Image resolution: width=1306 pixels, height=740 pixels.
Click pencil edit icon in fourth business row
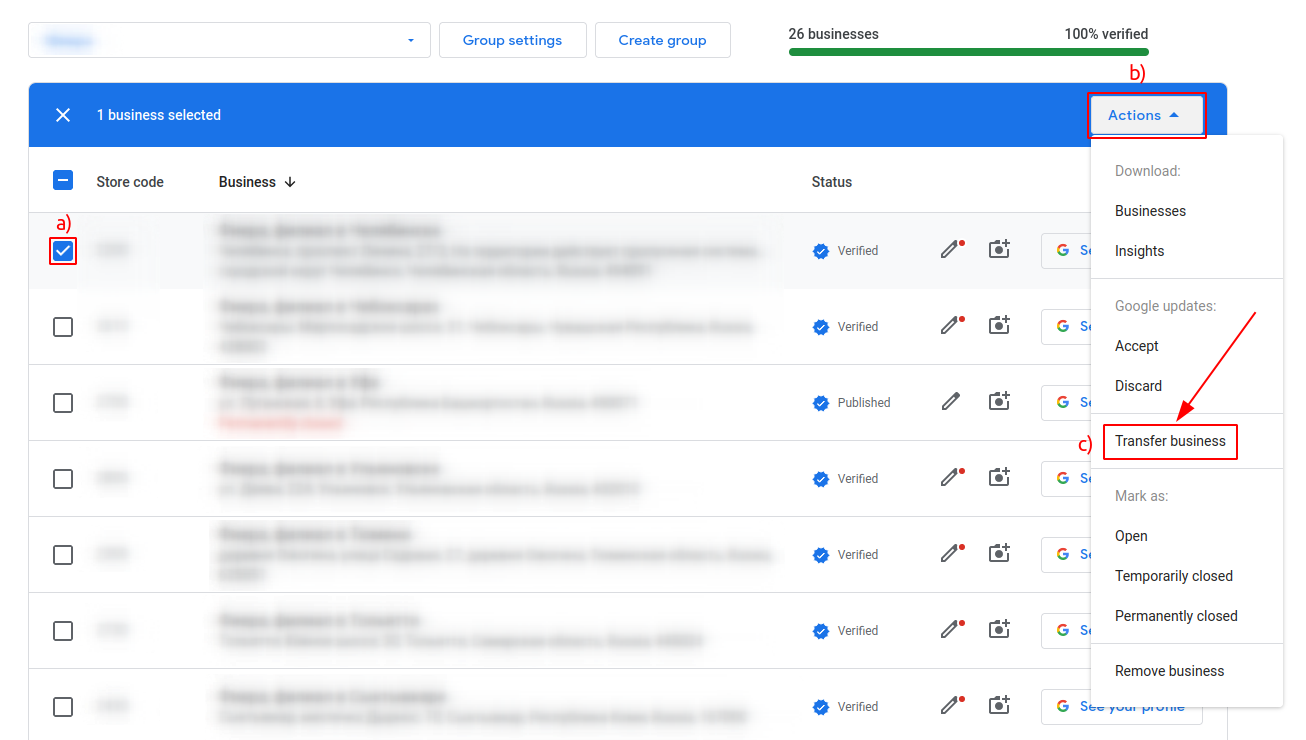pyautogui.click(x=951, y=478)
